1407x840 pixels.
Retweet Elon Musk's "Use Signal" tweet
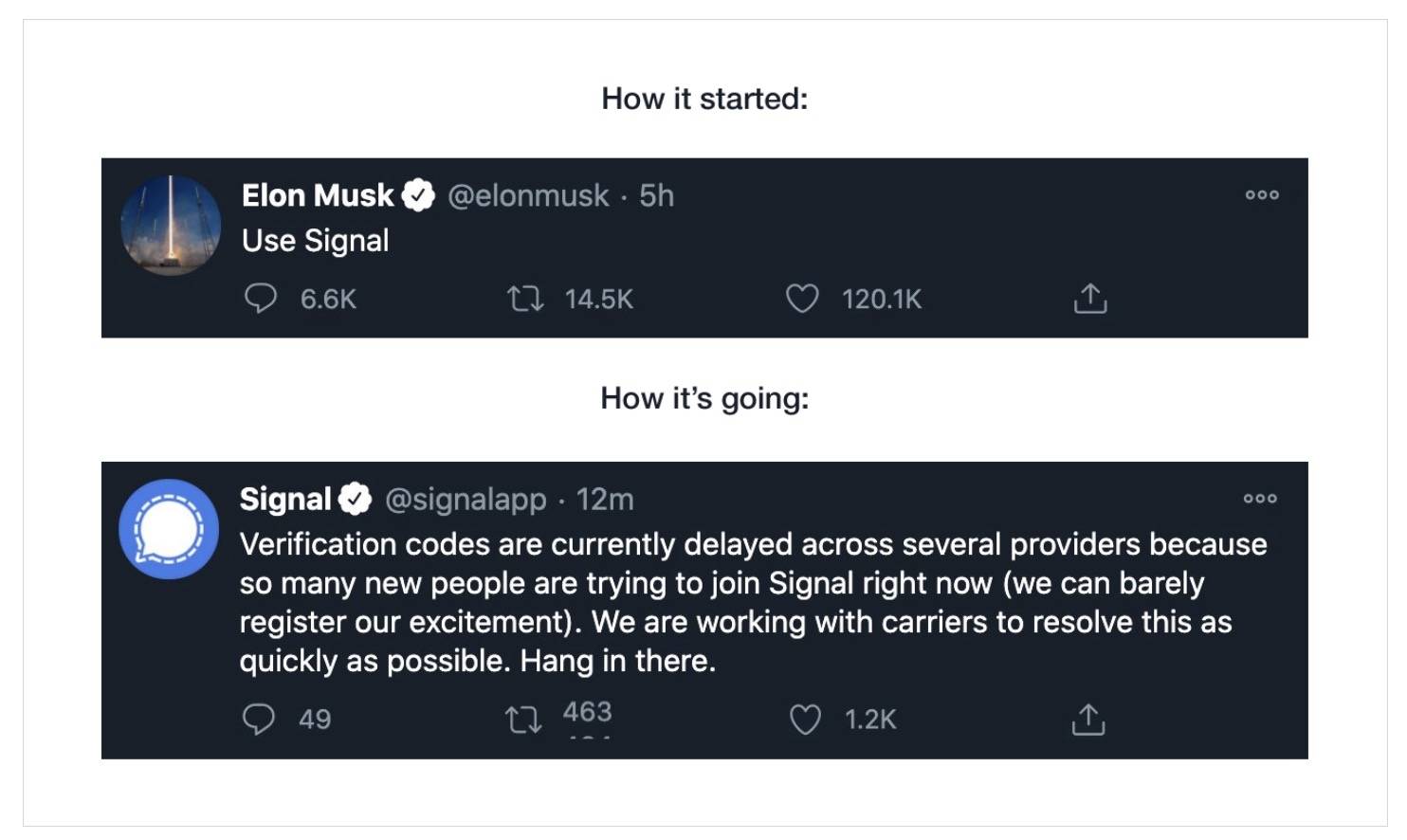pos(525,300)
